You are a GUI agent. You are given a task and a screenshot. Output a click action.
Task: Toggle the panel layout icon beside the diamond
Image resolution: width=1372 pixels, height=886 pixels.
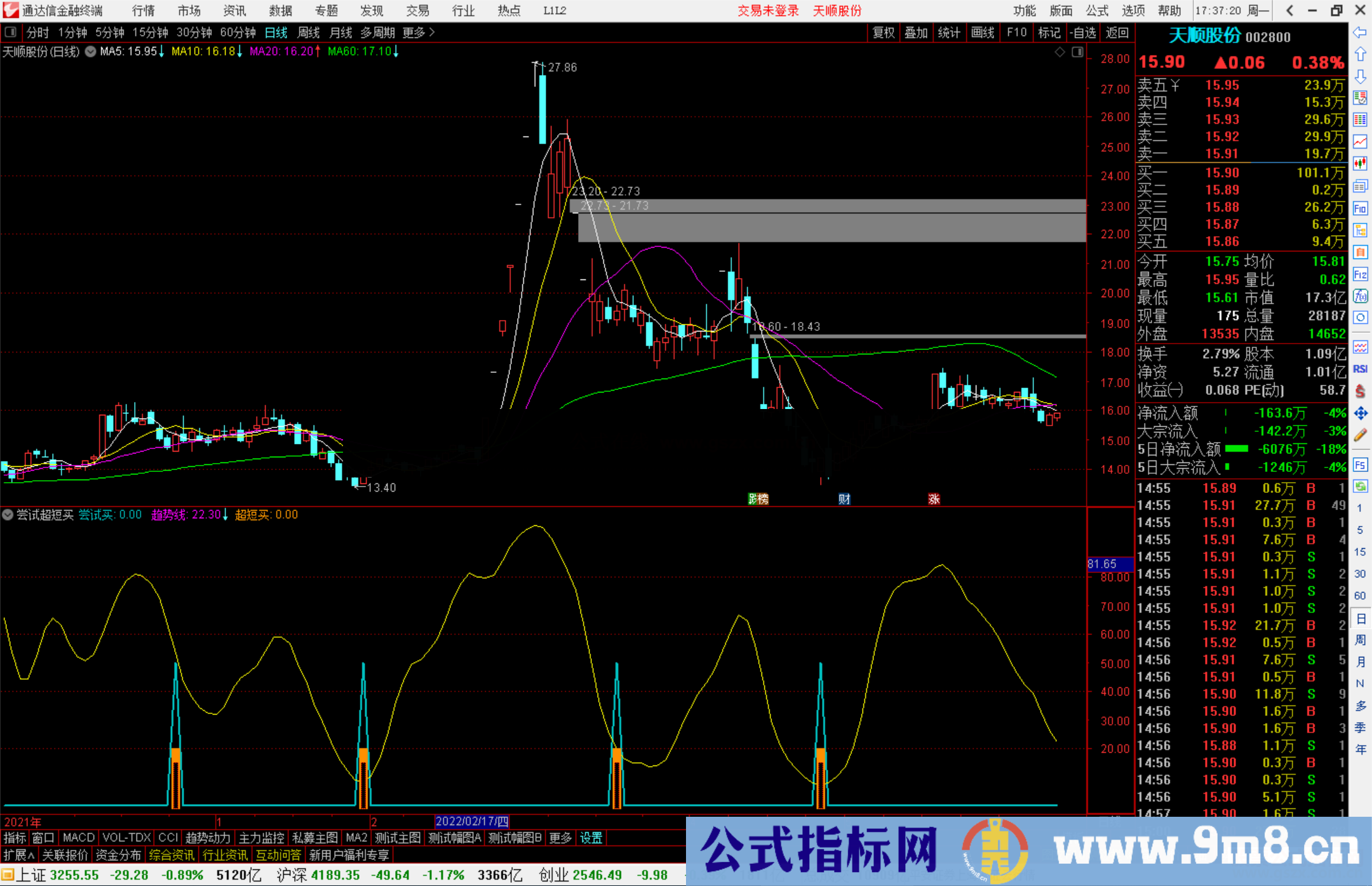pyautogui.click(x=1077, y=52)
